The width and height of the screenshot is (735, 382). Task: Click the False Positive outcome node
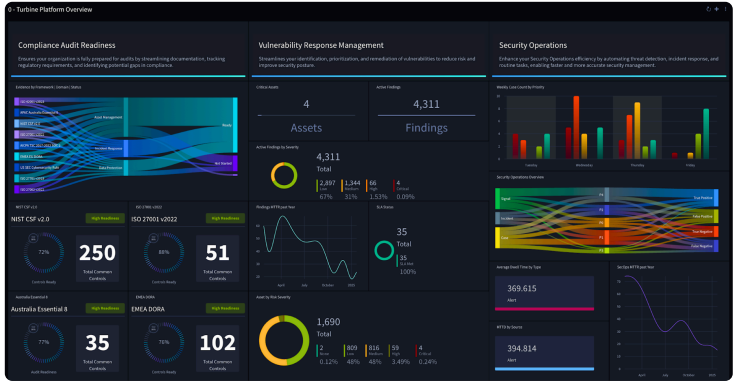[716, 216]
